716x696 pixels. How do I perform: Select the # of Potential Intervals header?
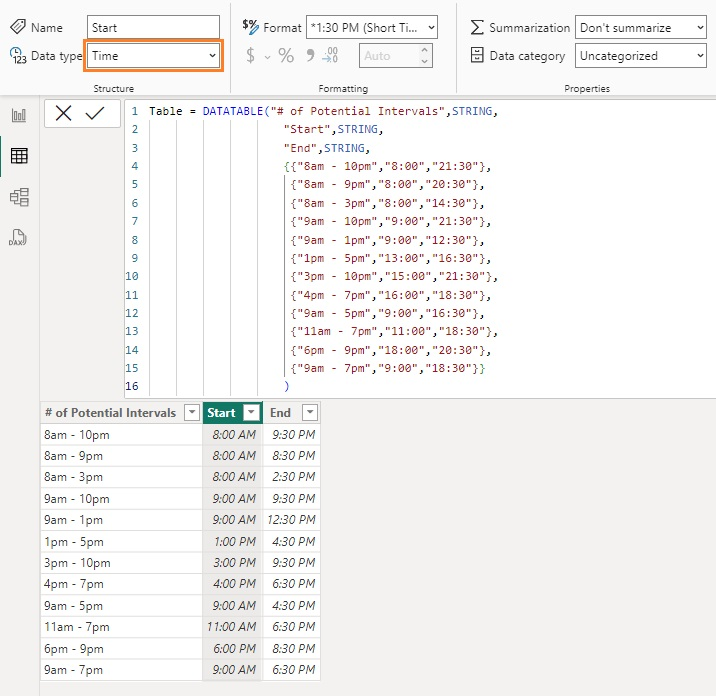click(x=121, y=412)
